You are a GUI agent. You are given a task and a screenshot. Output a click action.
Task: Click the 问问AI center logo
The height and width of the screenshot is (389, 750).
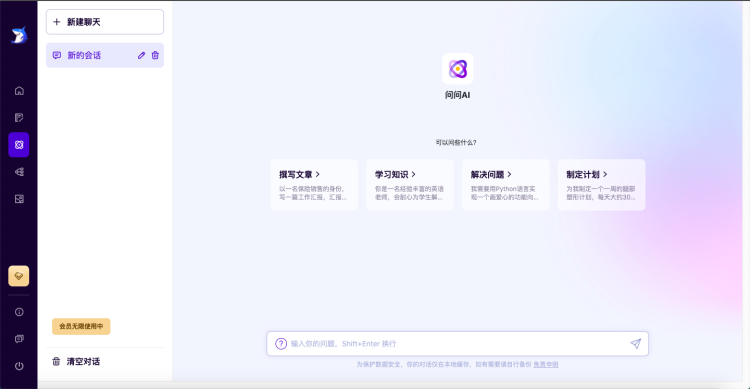(458, 69)
